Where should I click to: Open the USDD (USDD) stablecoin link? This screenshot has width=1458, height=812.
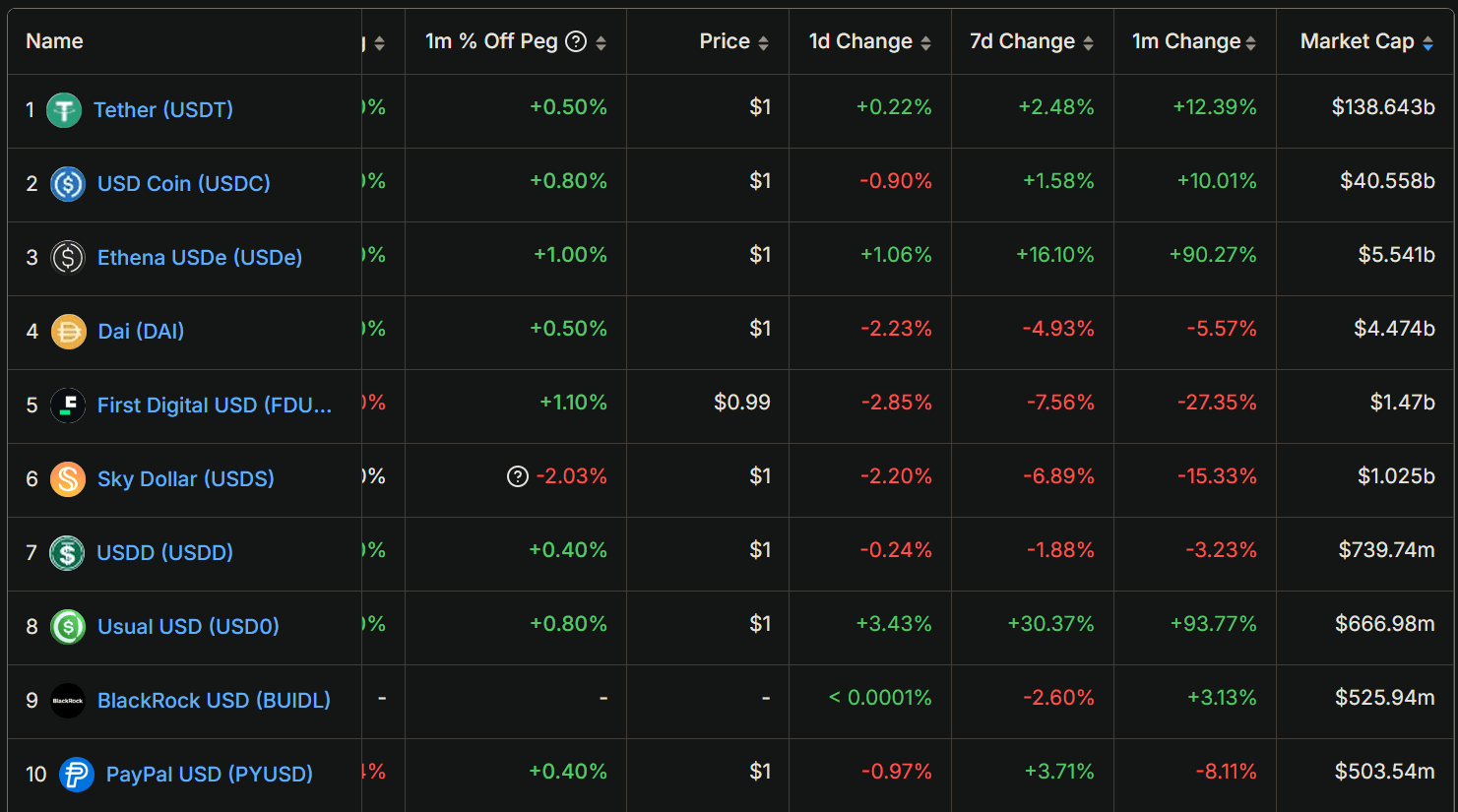click(164, 553)
